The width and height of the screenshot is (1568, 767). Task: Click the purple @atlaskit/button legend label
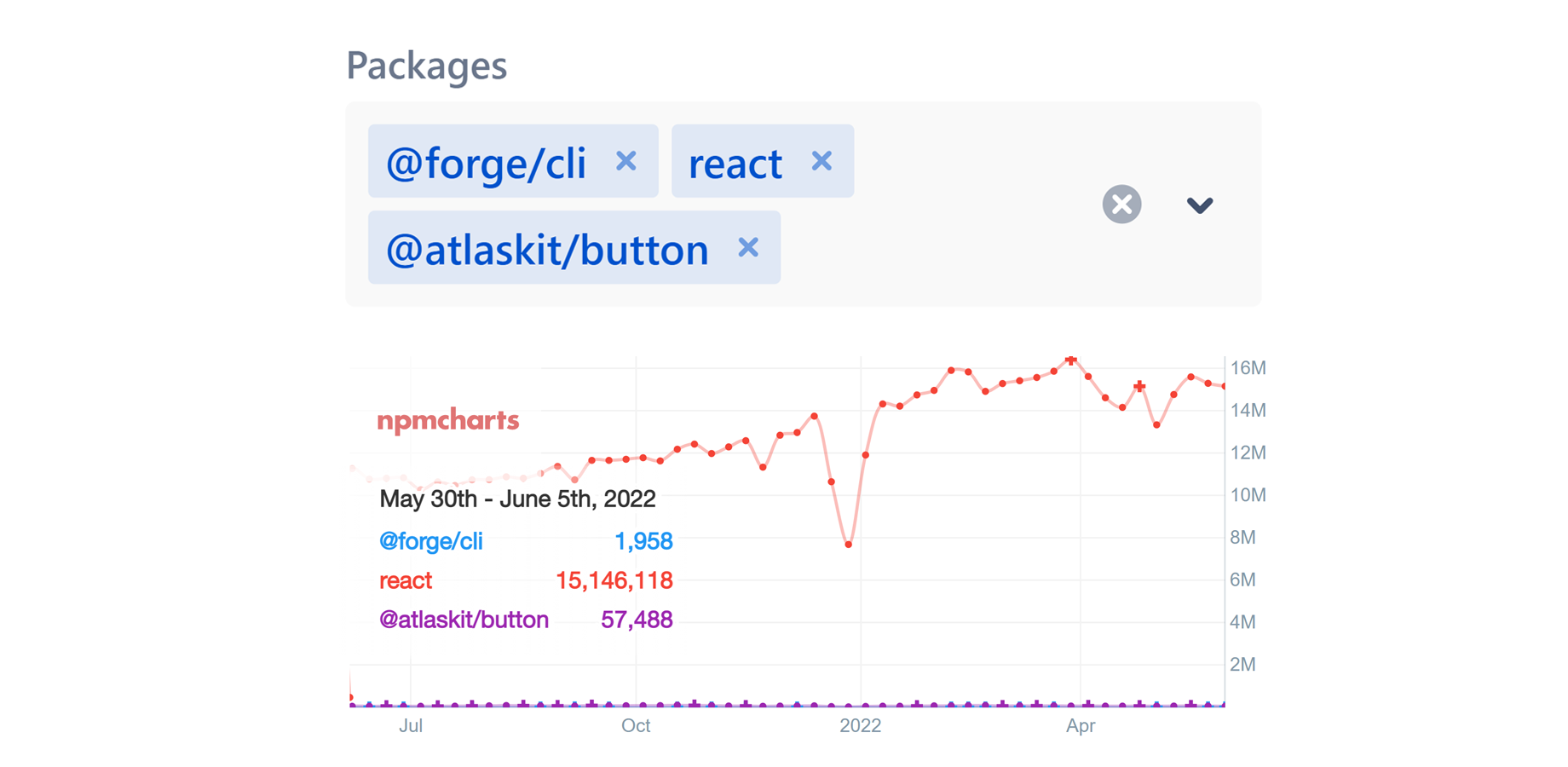pyautogui.click(x=464, y=620)
